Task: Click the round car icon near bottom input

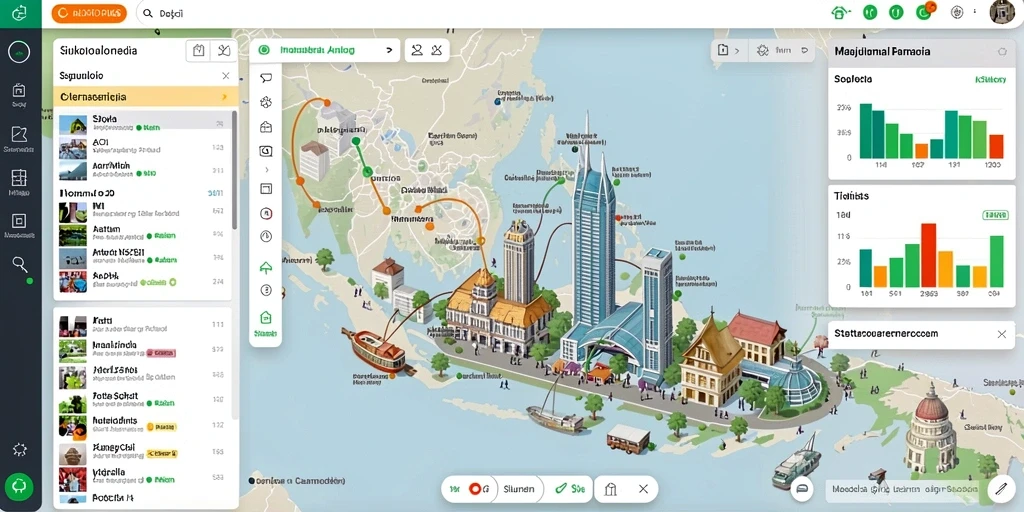Action: pos(802,488)
